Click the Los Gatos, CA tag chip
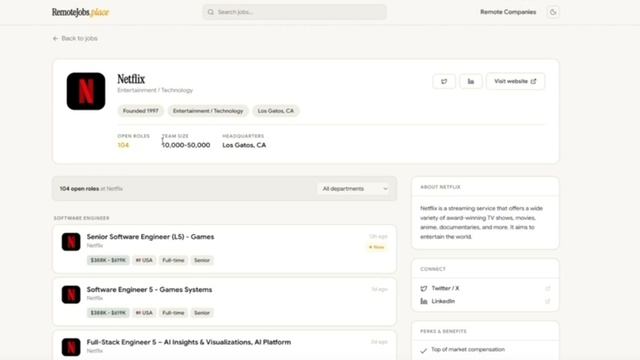This screenshot has height=360, width=640. [x=276, y=111]
